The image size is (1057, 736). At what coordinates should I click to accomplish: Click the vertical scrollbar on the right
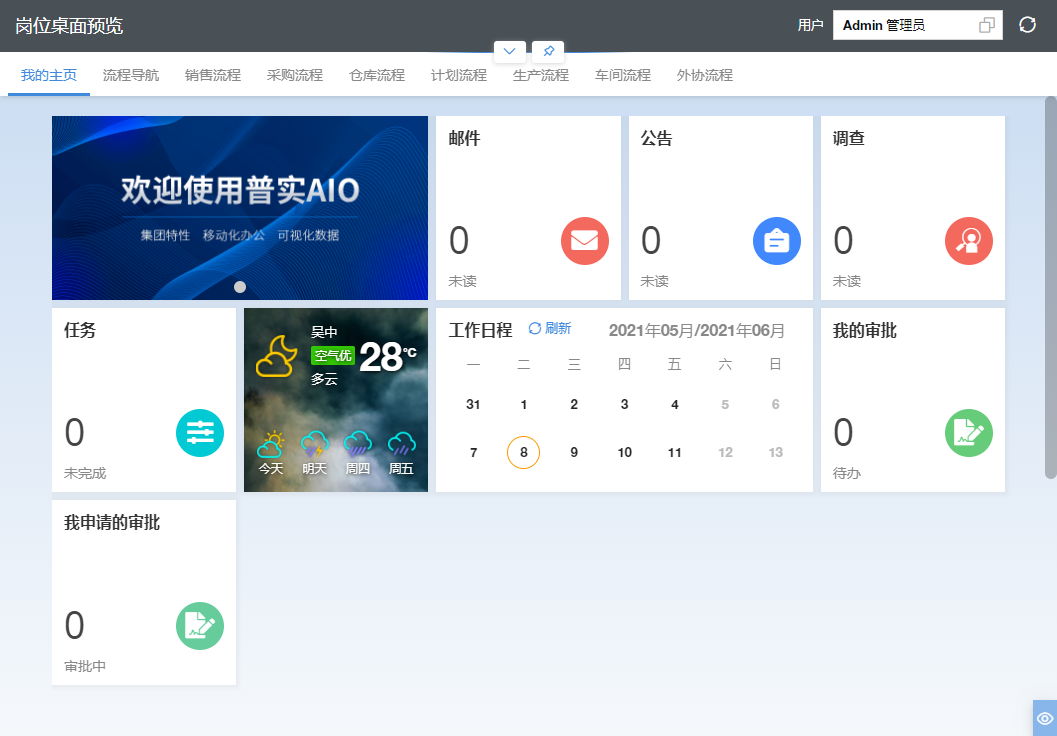(1050, 288)
